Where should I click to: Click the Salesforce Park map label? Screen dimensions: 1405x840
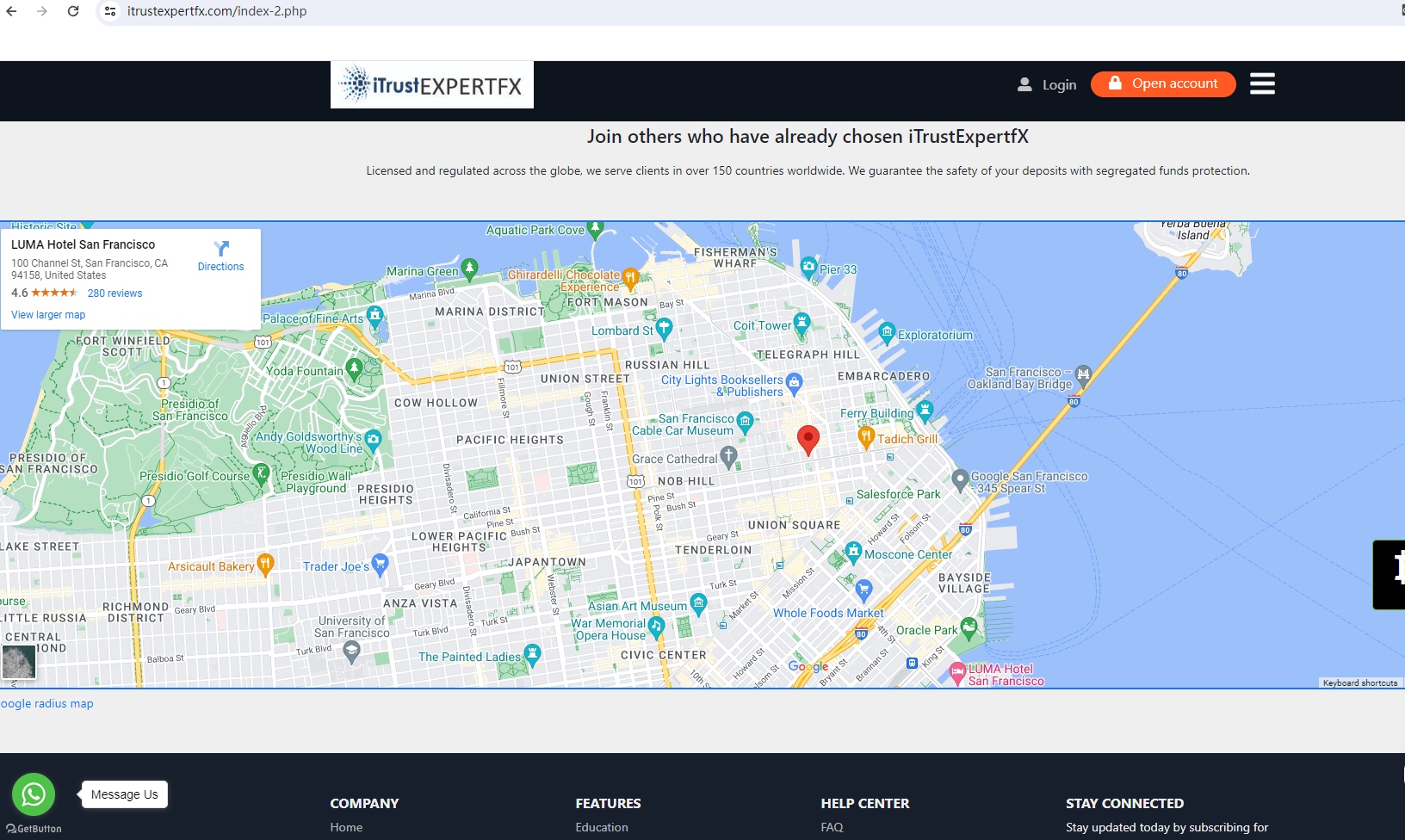[899, 495]
